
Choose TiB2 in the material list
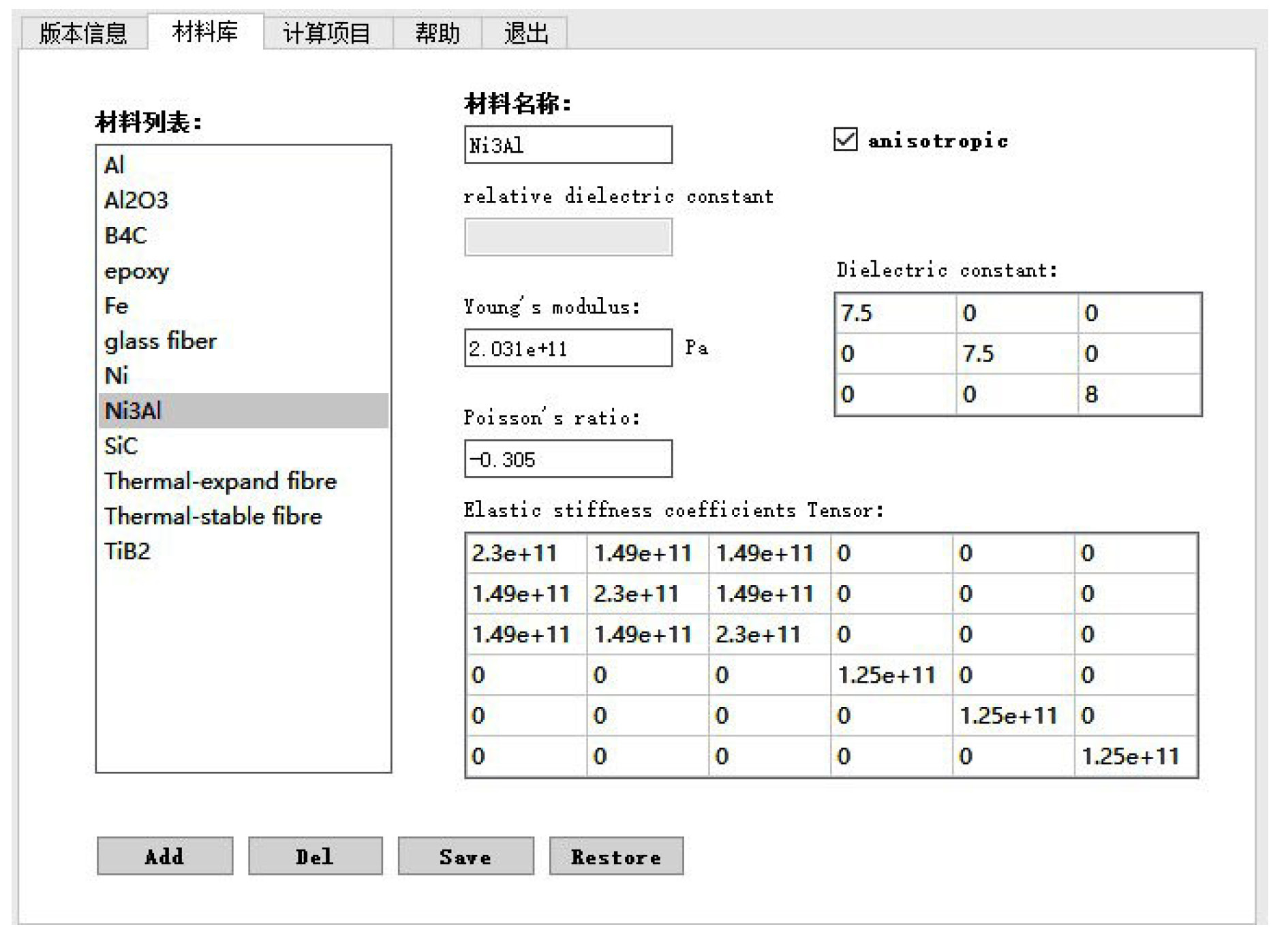127,551
